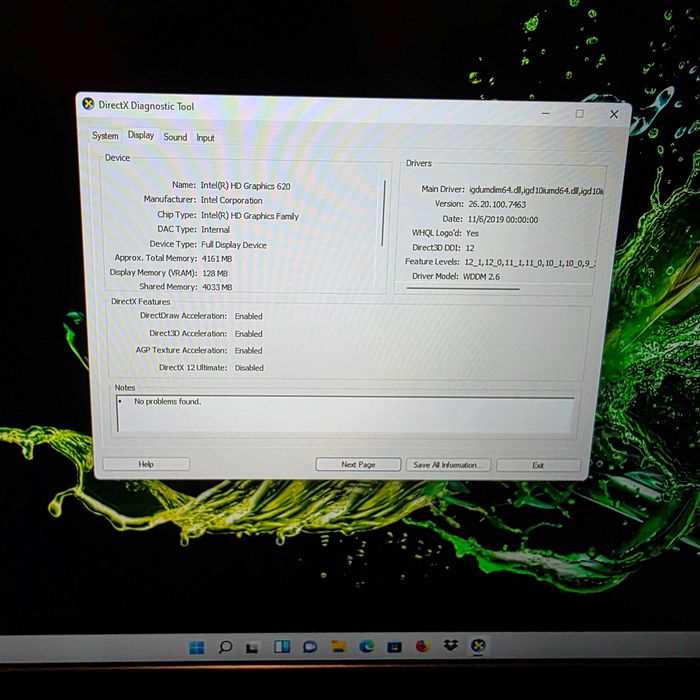This screenshot has height=700, width=700.
Task: Open Dropbox from taskbar
Action: [x=450, y=645]
